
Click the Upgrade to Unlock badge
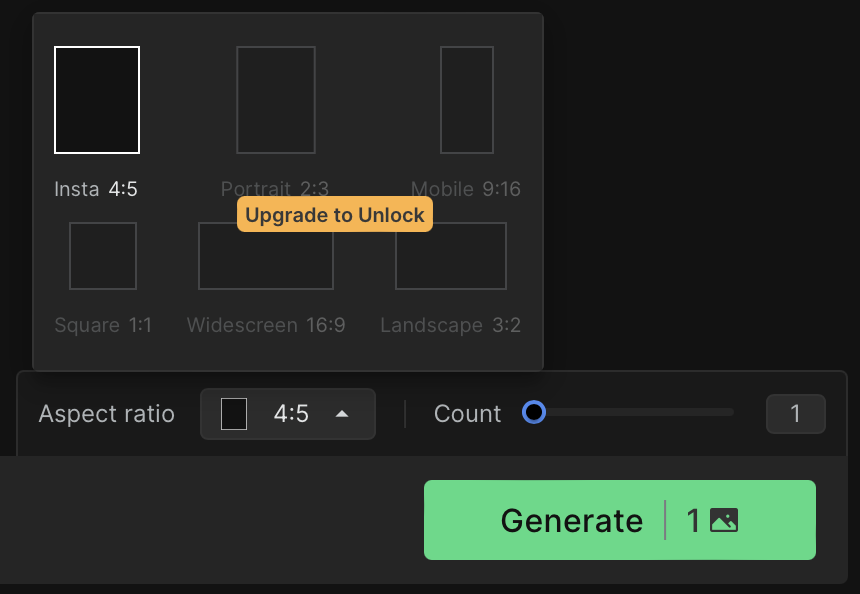pyautogui.click(x=335, y=214)
